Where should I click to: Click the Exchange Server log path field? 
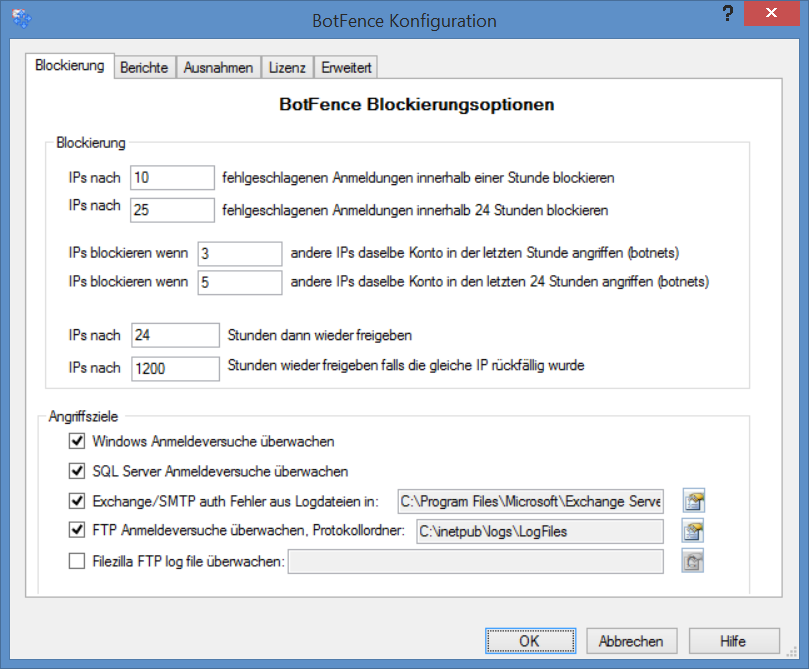tap(530, 501)
